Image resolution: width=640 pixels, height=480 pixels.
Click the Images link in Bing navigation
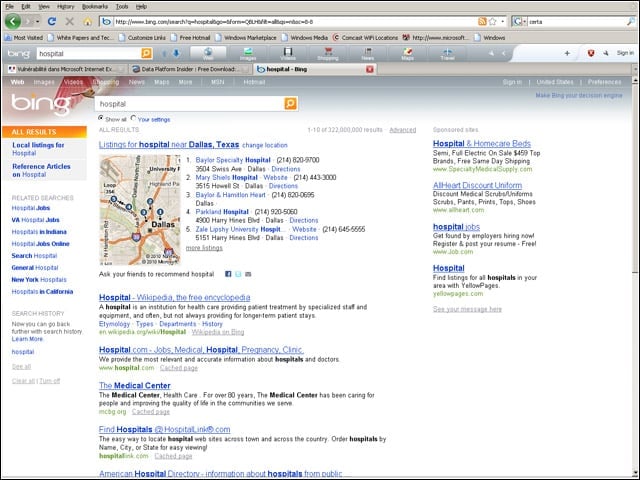[x=44, y=82]
